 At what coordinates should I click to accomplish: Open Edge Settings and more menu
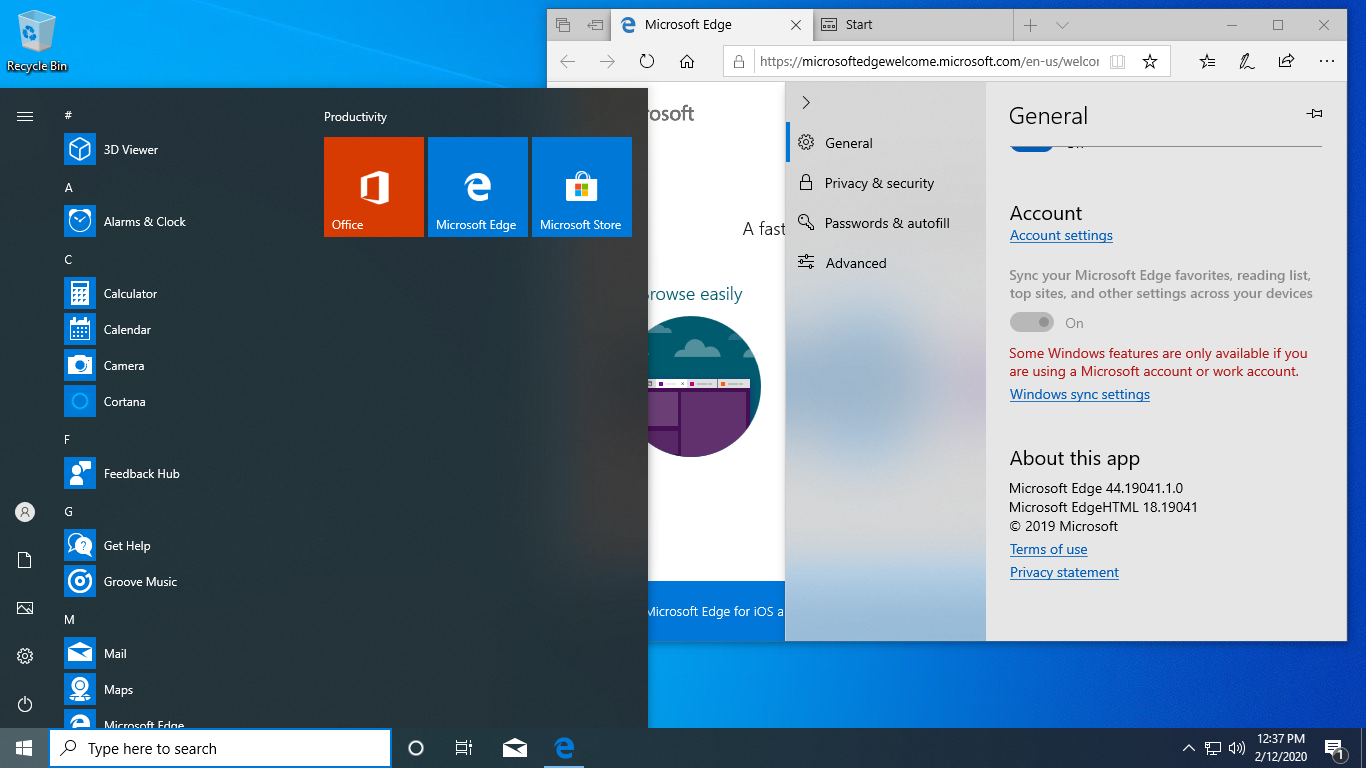click(x=1327, y=62)
